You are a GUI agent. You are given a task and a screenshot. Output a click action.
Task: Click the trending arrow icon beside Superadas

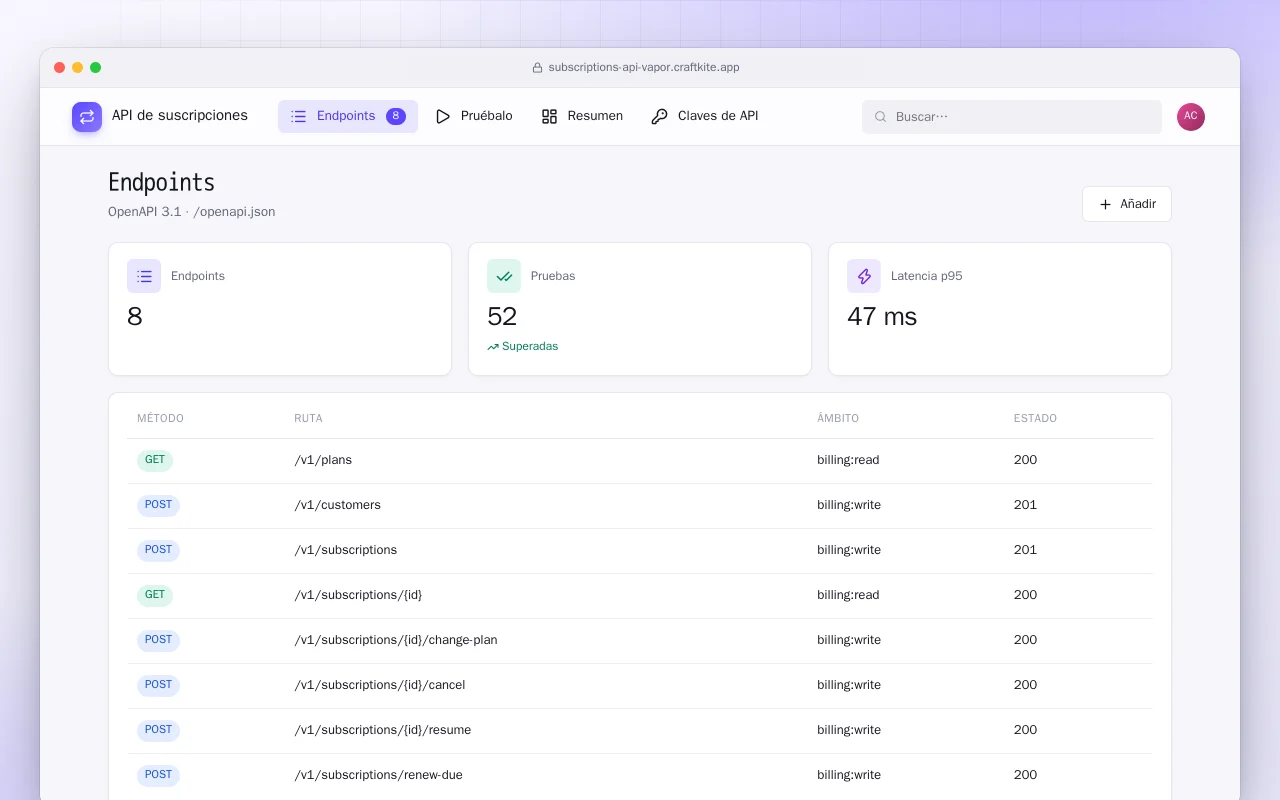coord(493,347)
